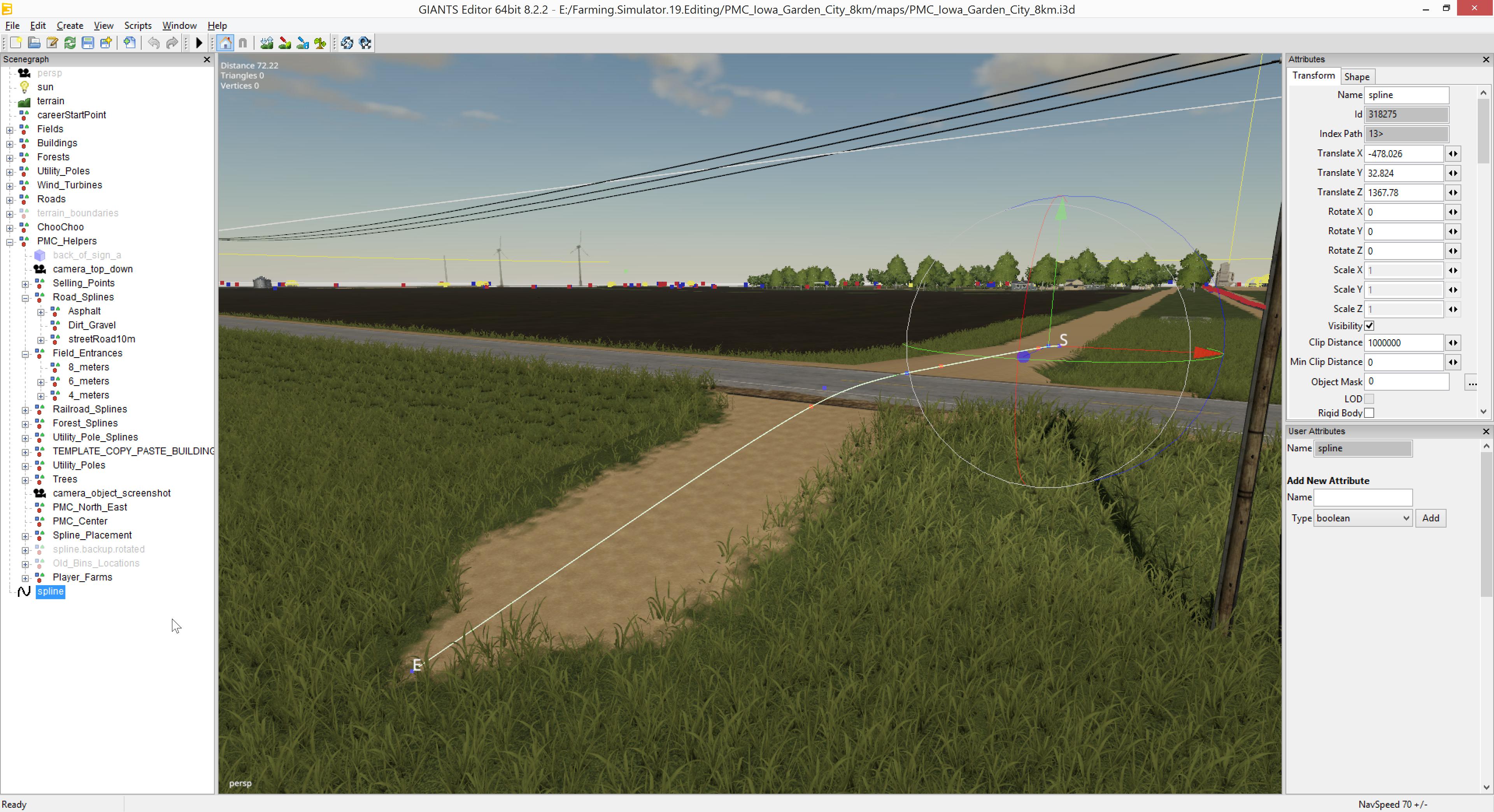The image size is (1494, 812).
Task: Save the map with the floppy disk icon
Action: tap(88, 43)
